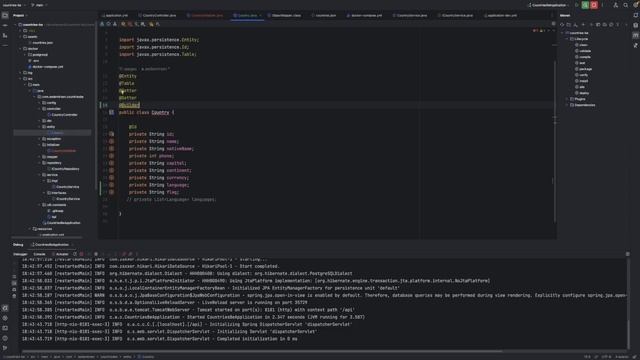The width and height of the screenshot is (640, 360).
Task: Select the Maven validate goal
Action: tap(583, 51)
